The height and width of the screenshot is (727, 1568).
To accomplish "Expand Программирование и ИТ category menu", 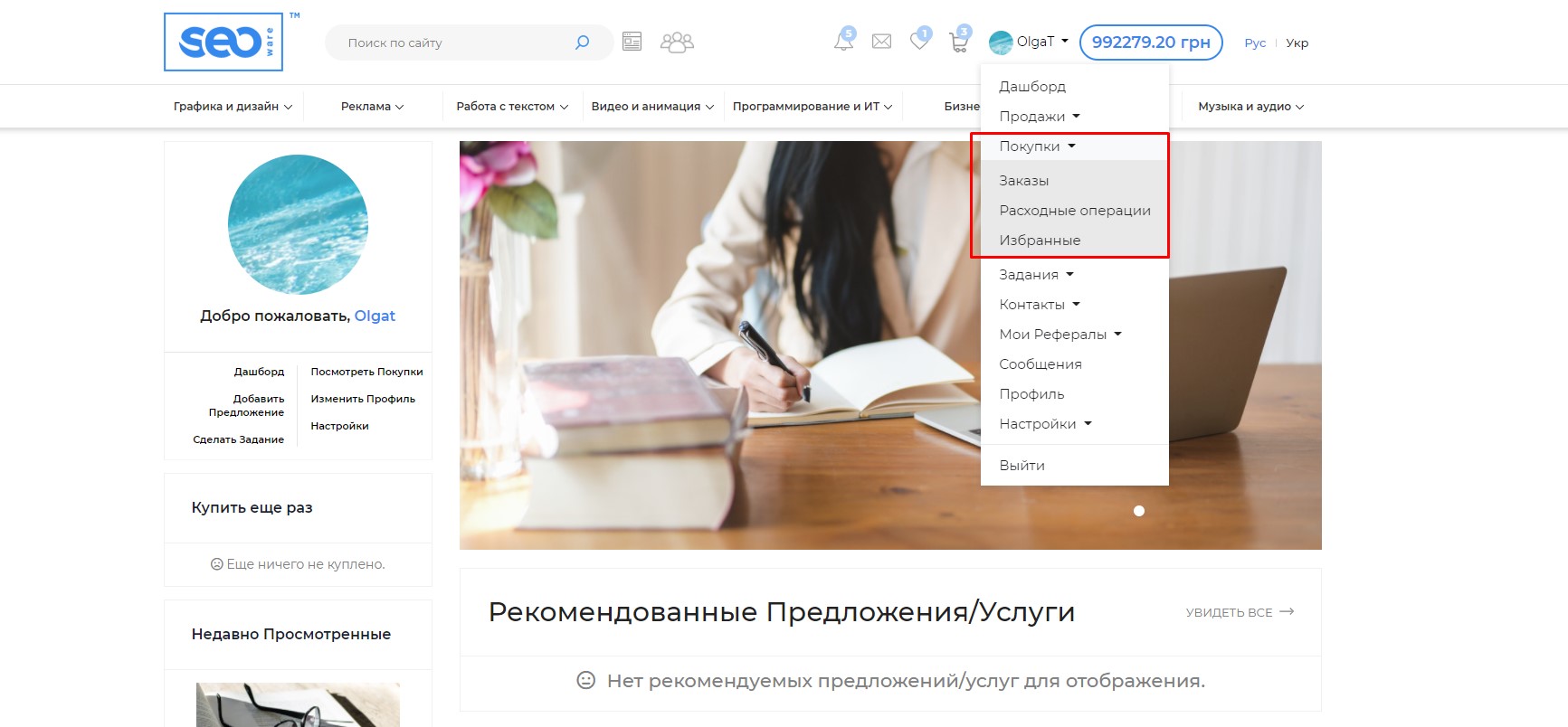I will click(x=812, y=107).
